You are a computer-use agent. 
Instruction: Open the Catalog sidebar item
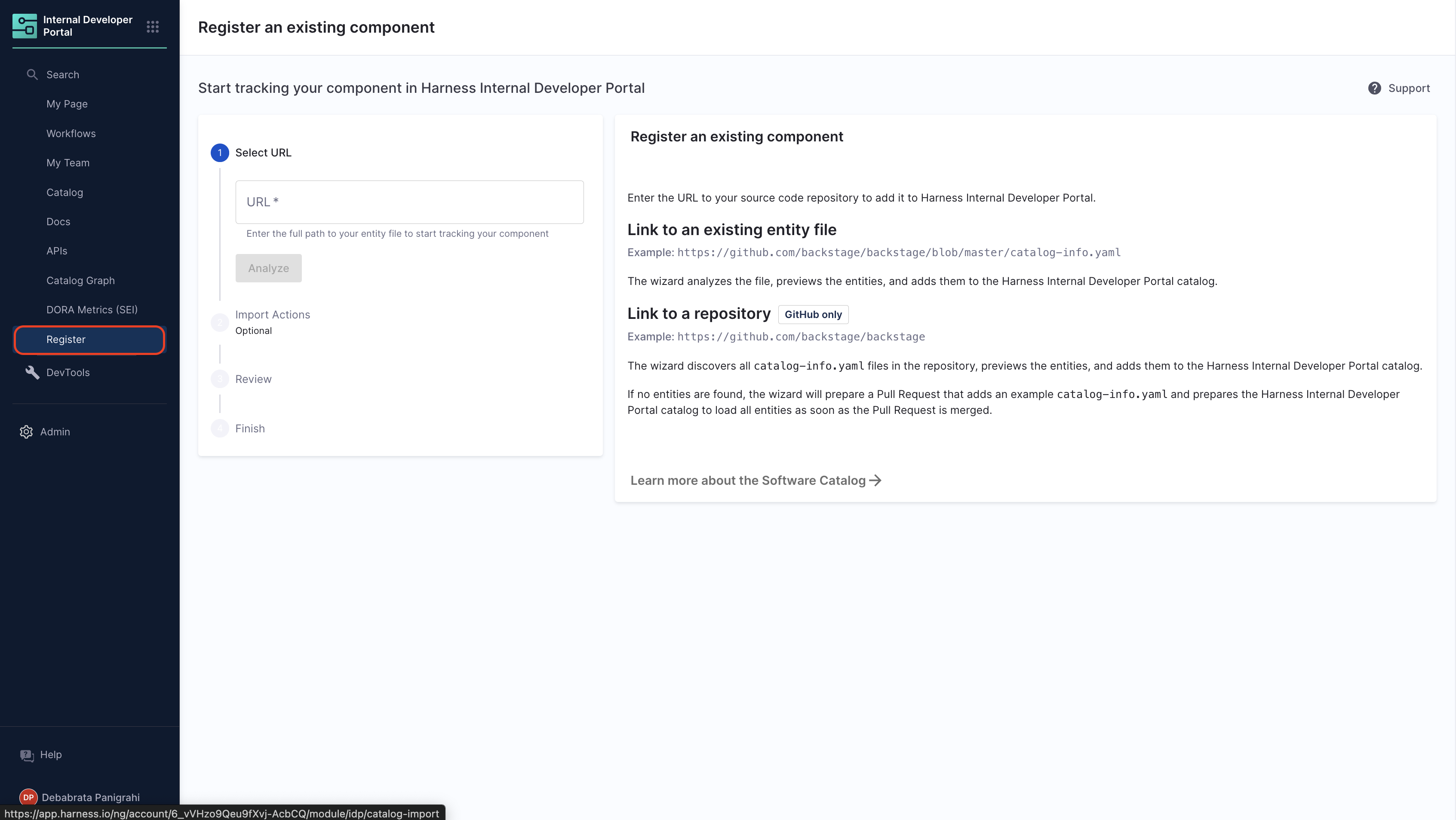point(65,192)
